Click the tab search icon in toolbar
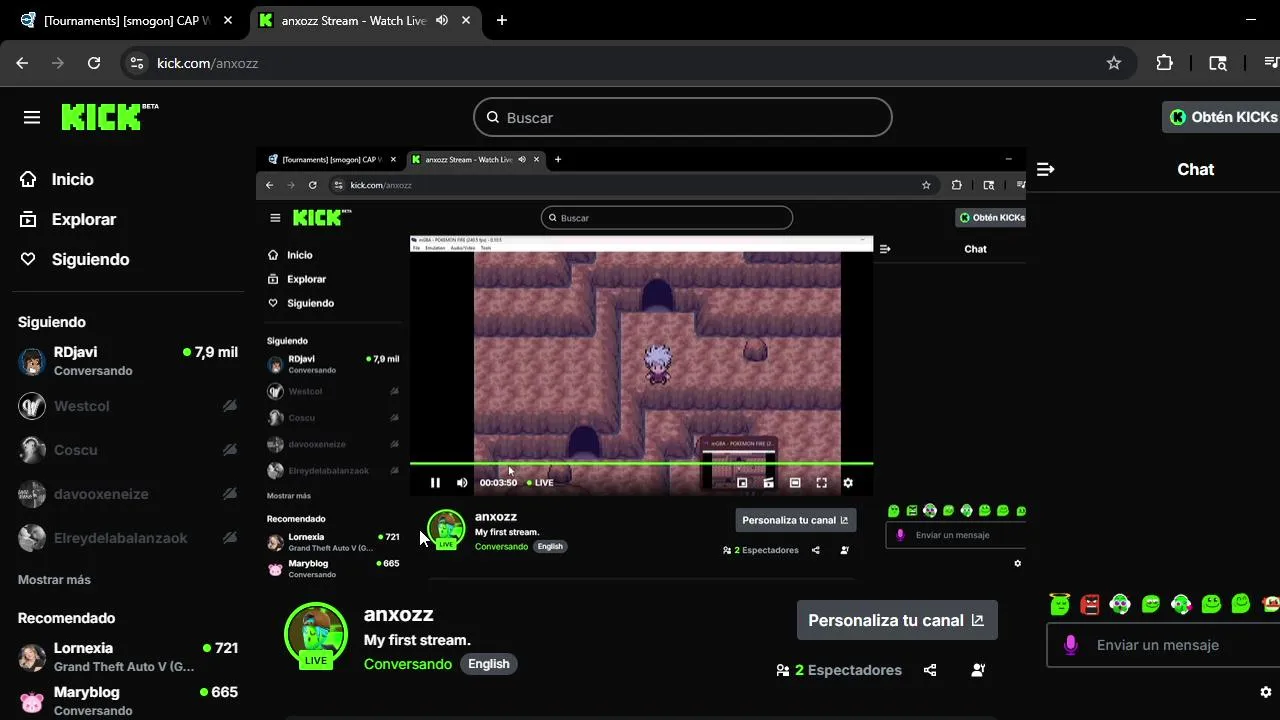Image resolution: width=1280 pixels, height=720 pixels. [1218, 63]
